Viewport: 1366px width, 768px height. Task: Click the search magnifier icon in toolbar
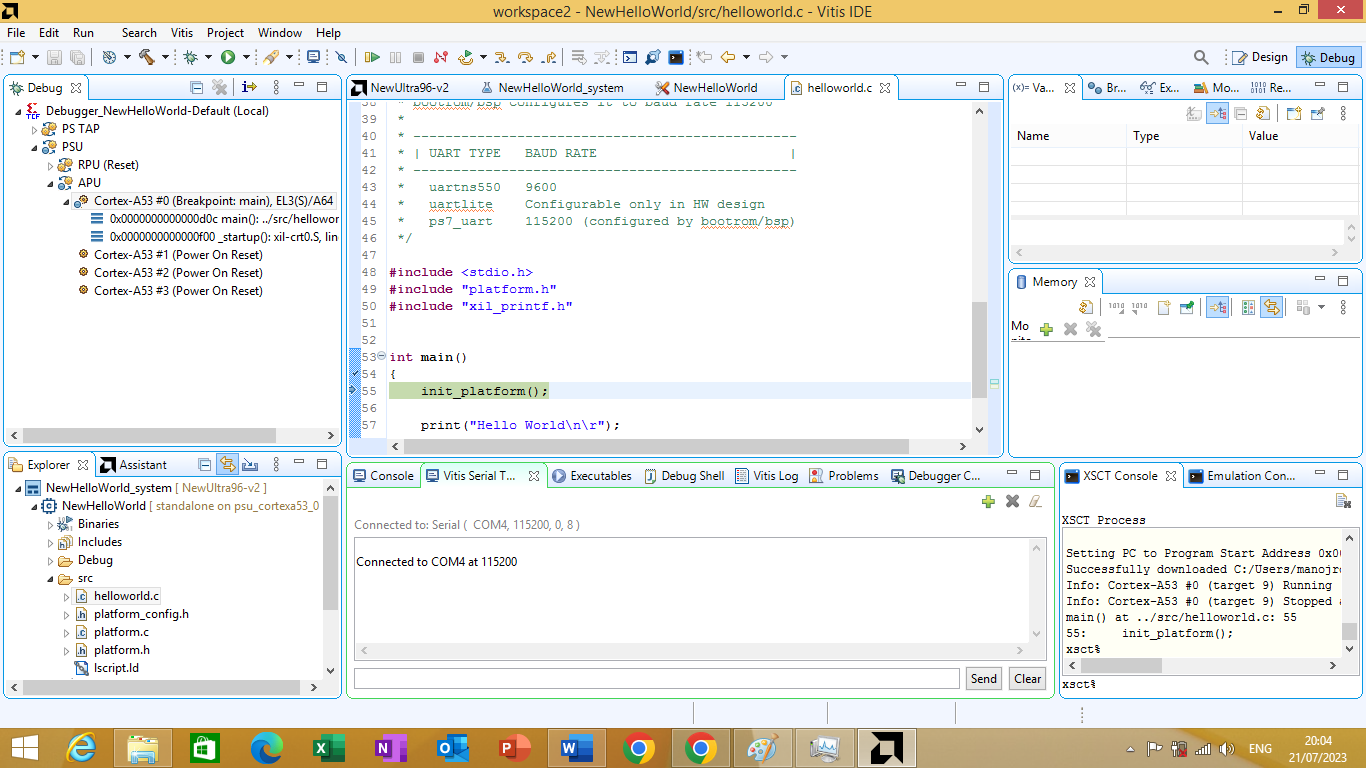[x=1201, y=57]
